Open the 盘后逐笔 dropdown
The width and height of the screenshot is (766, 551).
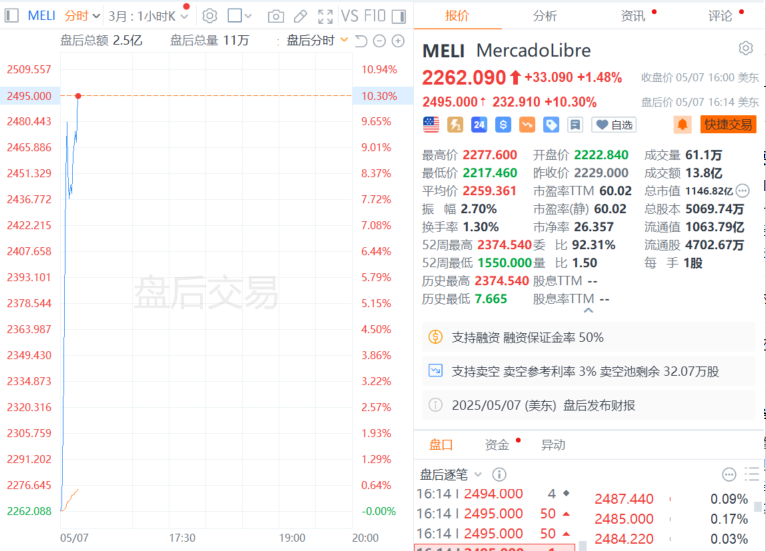pyautogui.click(x=451, y=474)
